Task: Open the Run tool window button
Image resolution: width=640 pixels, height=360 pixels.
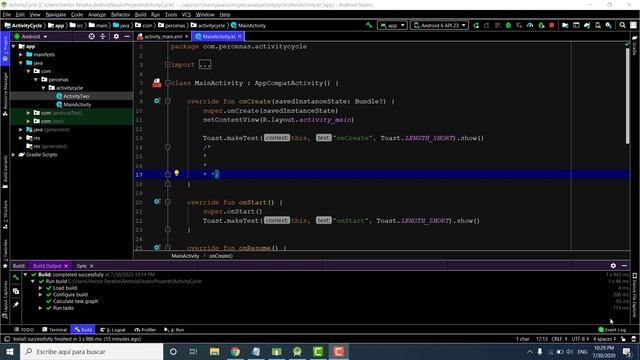Action: [x=174, y=329]
